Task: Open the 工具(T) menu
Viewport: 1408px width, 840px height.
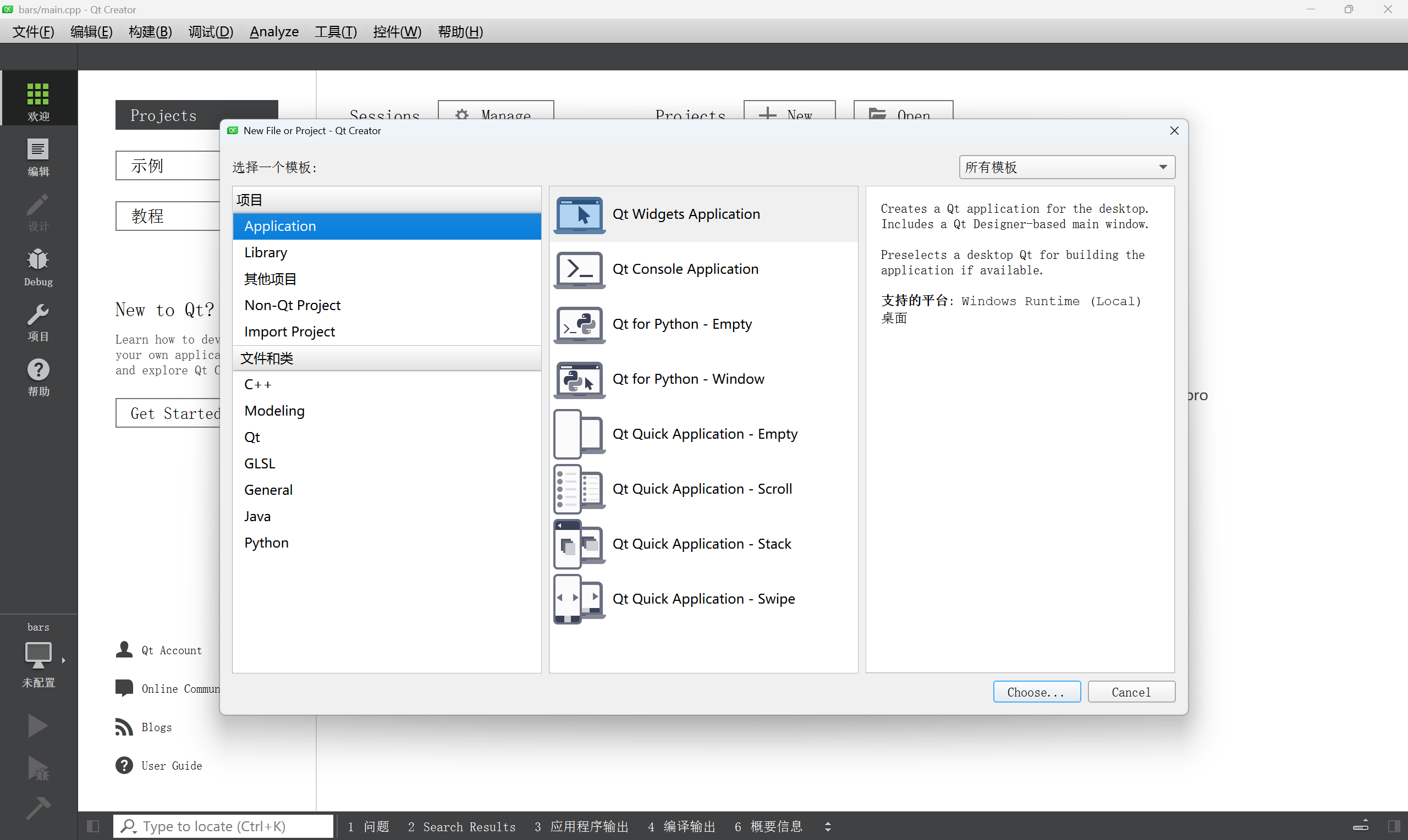Action: [335, 32]
